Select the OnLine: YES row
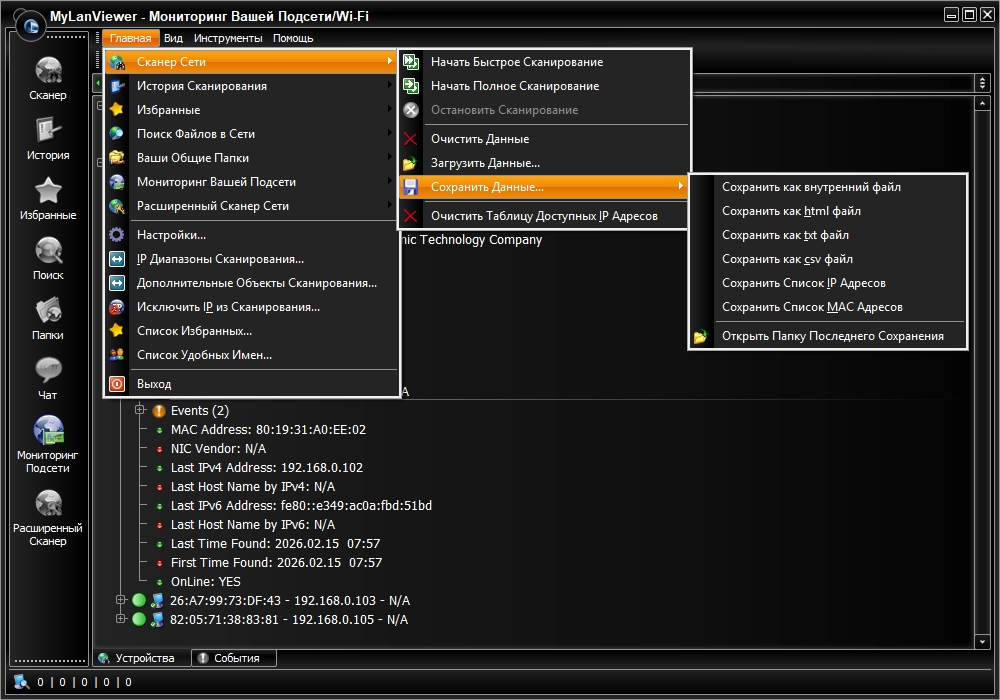Screen dimensions: 1000x700 point(205,582)
